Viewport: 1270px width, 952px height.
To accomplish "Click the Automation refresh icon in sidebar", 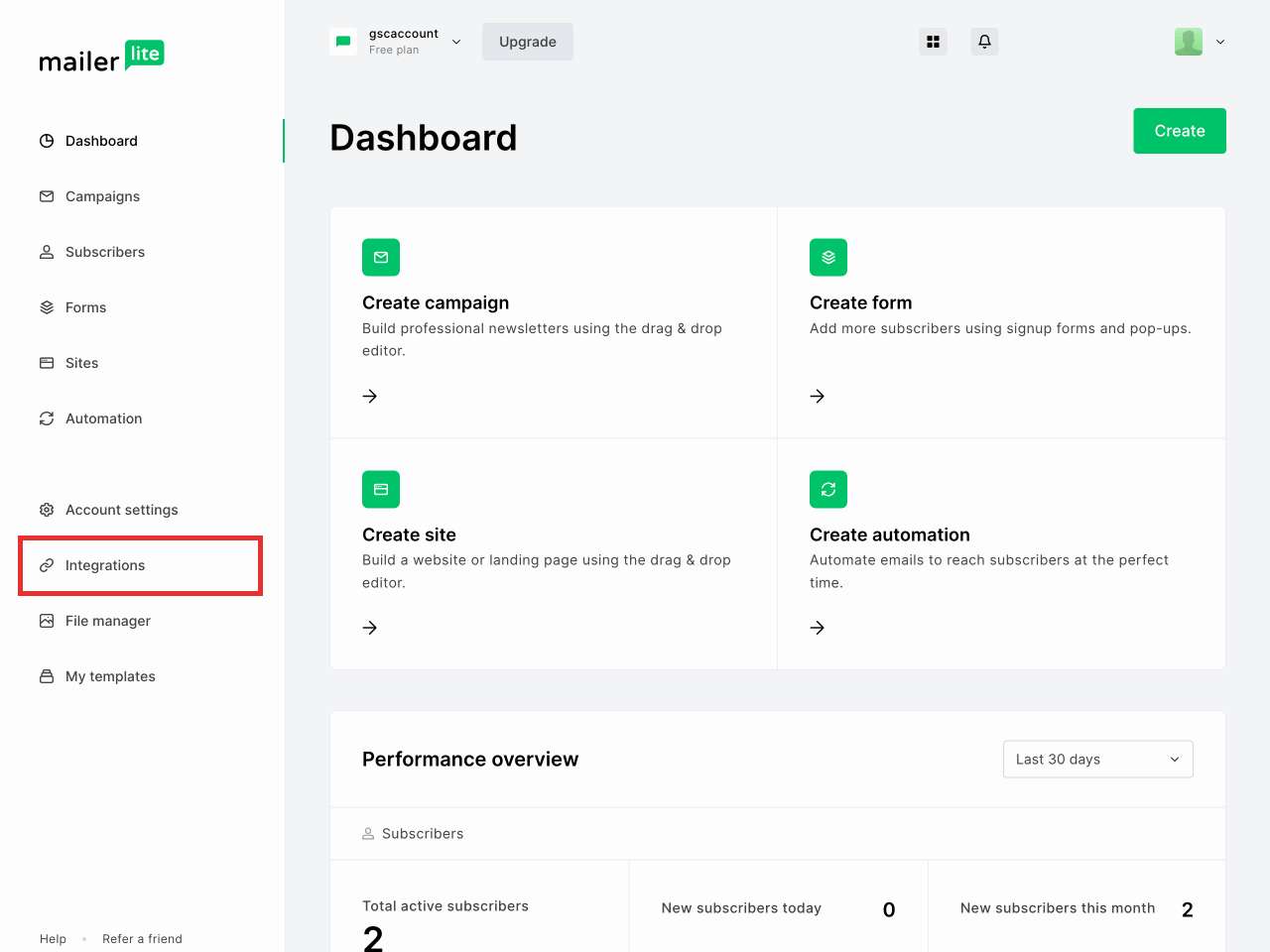I will [x=47, y=418].
